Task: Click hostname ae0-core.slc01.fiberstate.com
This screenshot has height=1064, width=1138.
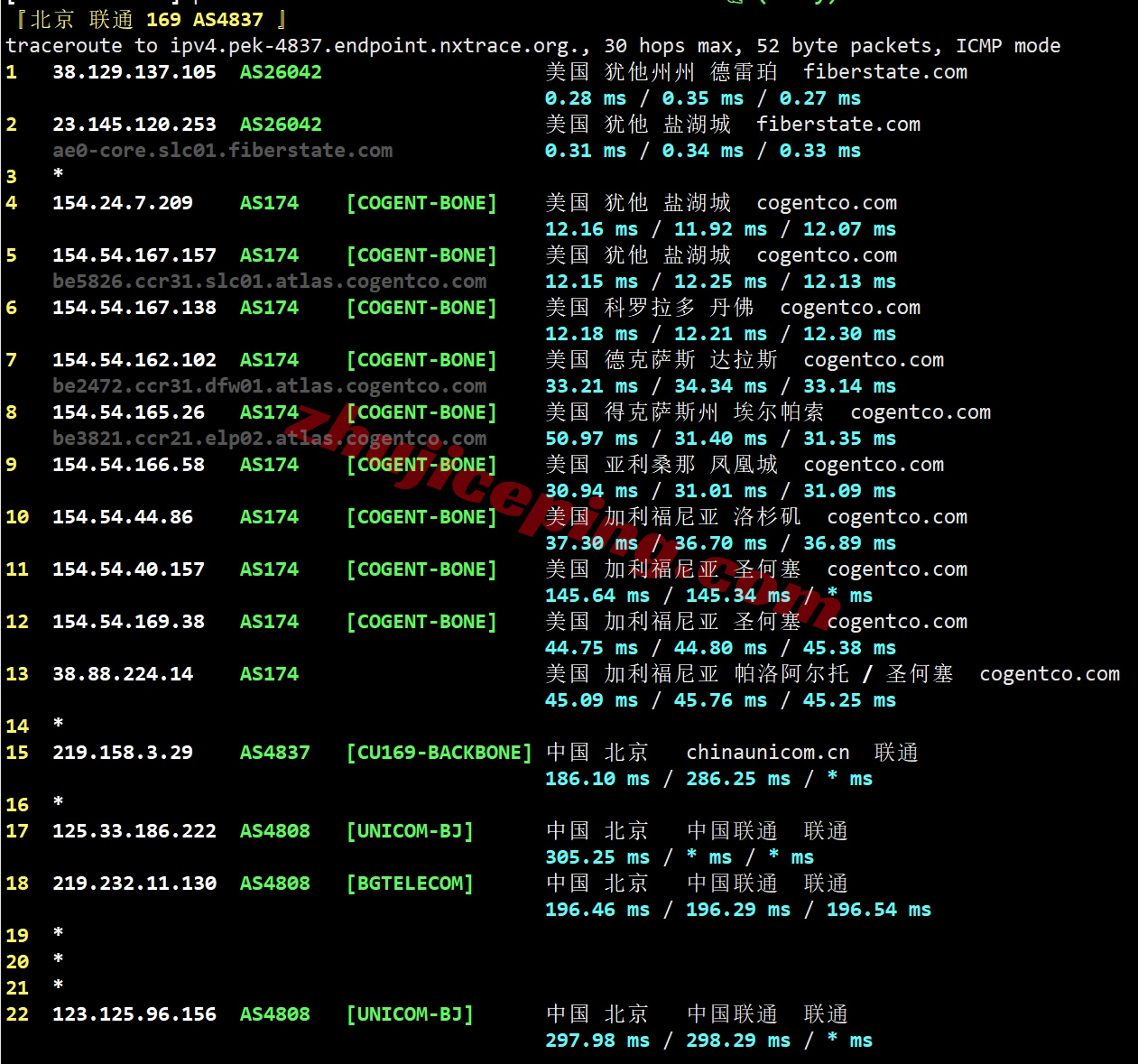Action: 223,151
